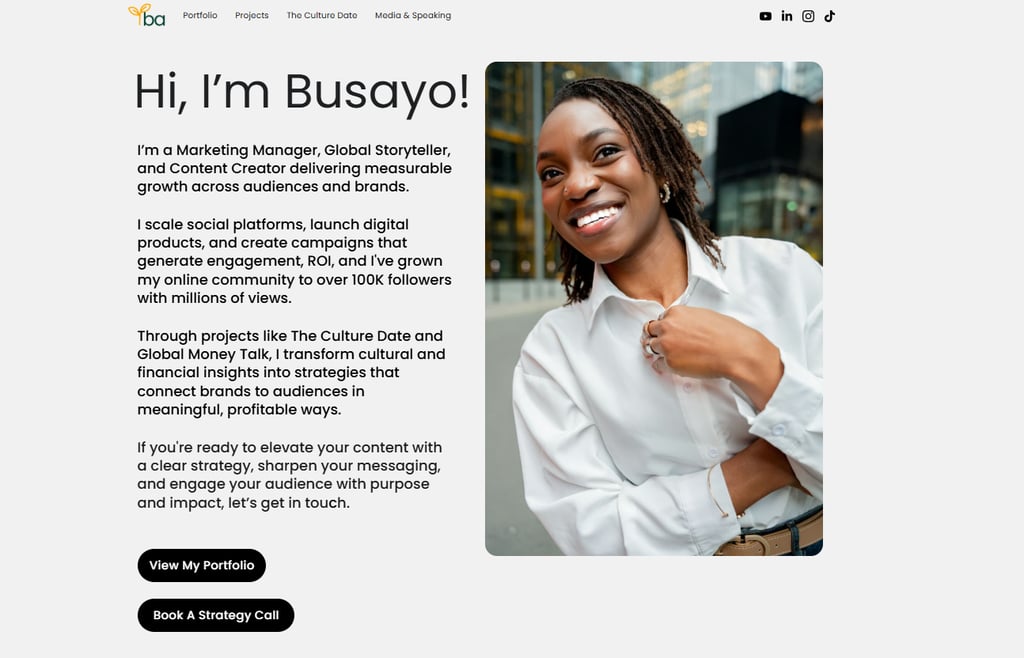Screen dimensions: 1024x658
Task: Click Busayo's portrait photo
Action: 654,309
